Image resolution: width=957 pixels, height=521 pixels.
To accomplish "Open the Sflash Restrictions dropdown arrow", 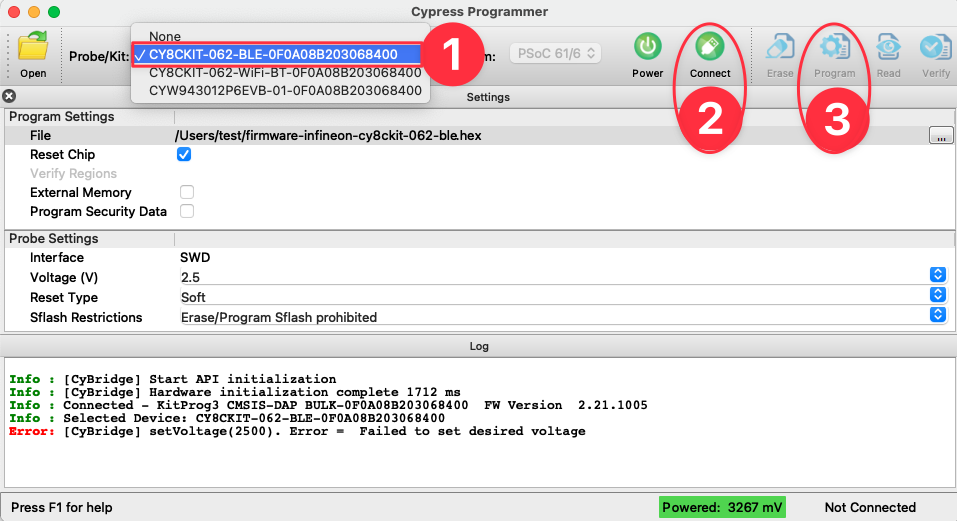I will (x=938, y=315).
